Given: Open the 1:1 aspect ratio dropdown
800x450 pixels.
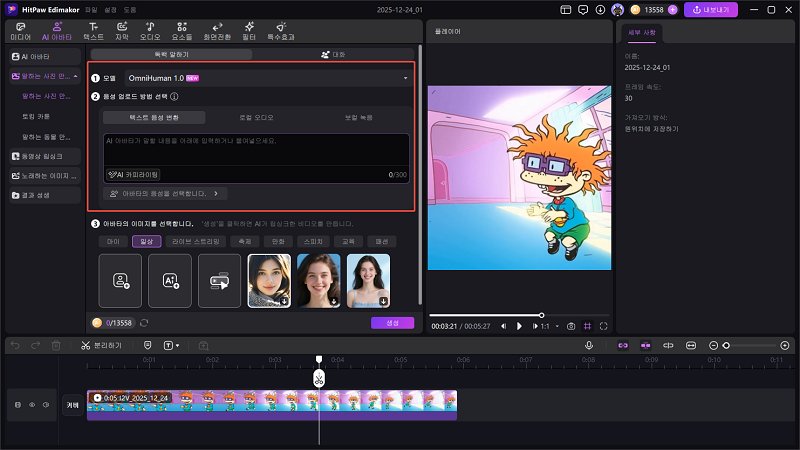Looking at the screenshot, I should pos(549,326).
